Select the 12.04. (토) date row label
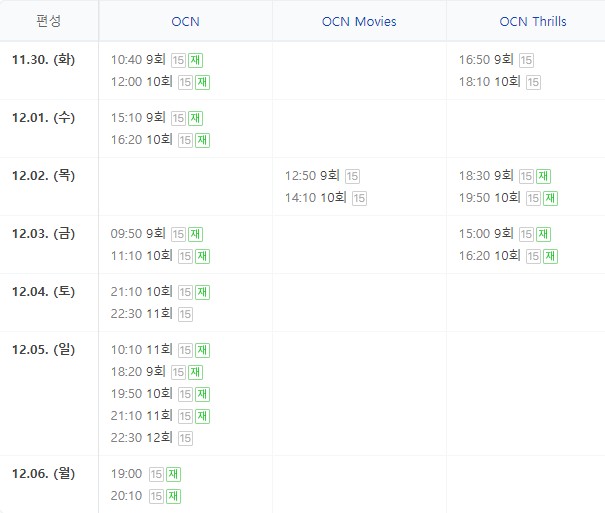Image resolution: width=605 pixels, height=513 pixels. (x=43, y=292)
